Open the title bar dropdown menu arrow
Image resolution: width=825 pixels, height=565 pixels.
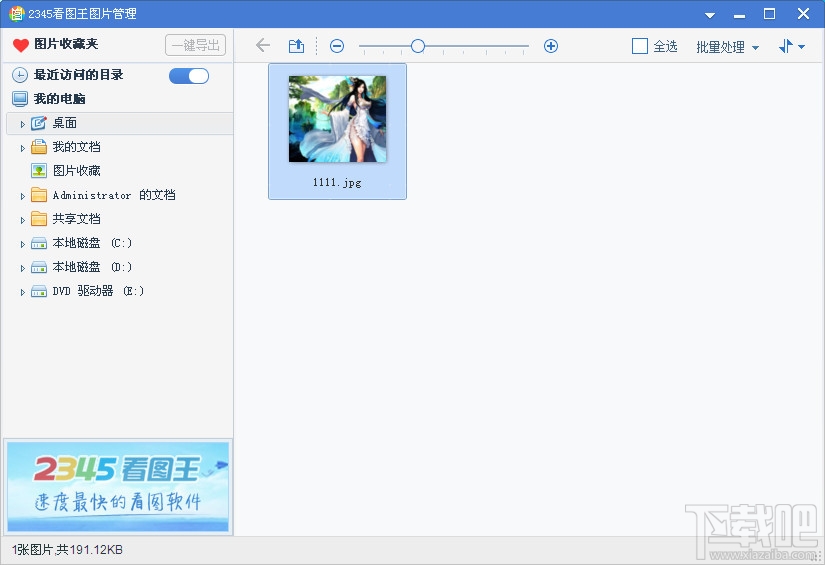(710, 15)
